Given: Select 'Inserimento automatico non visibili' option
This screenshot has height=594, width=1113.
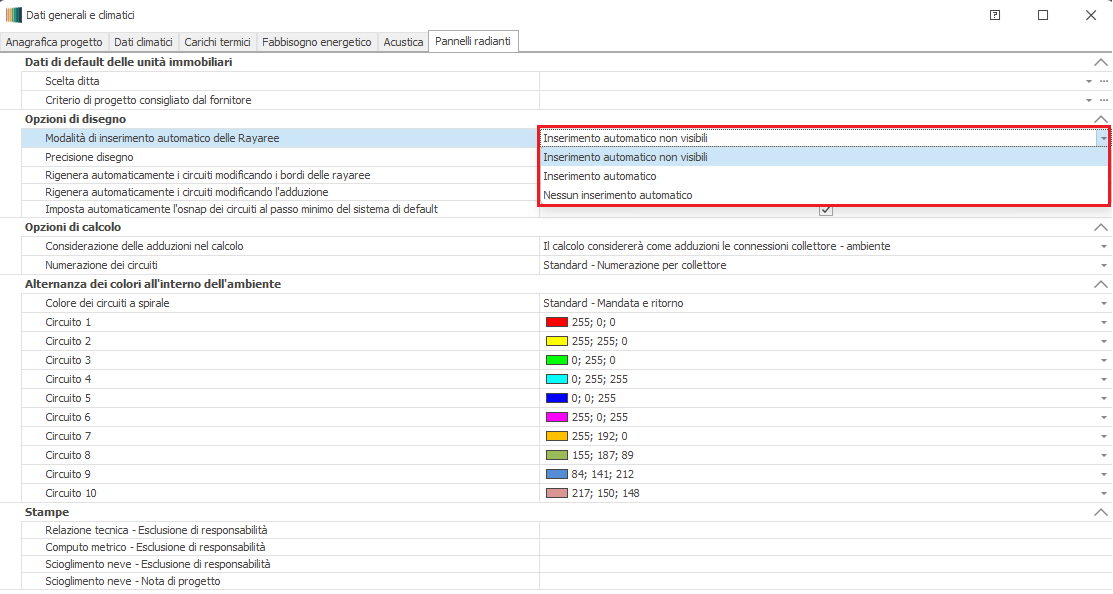Looking at the screenshot, I should [x=625, y=157].
